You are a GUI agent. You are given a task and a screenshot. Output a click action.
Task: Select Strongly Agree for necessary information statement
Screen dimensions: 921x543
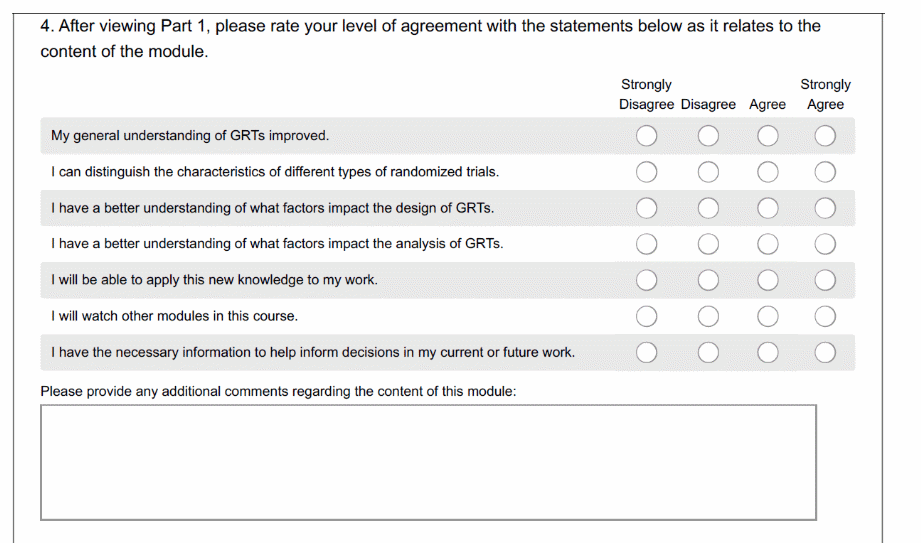825,352
